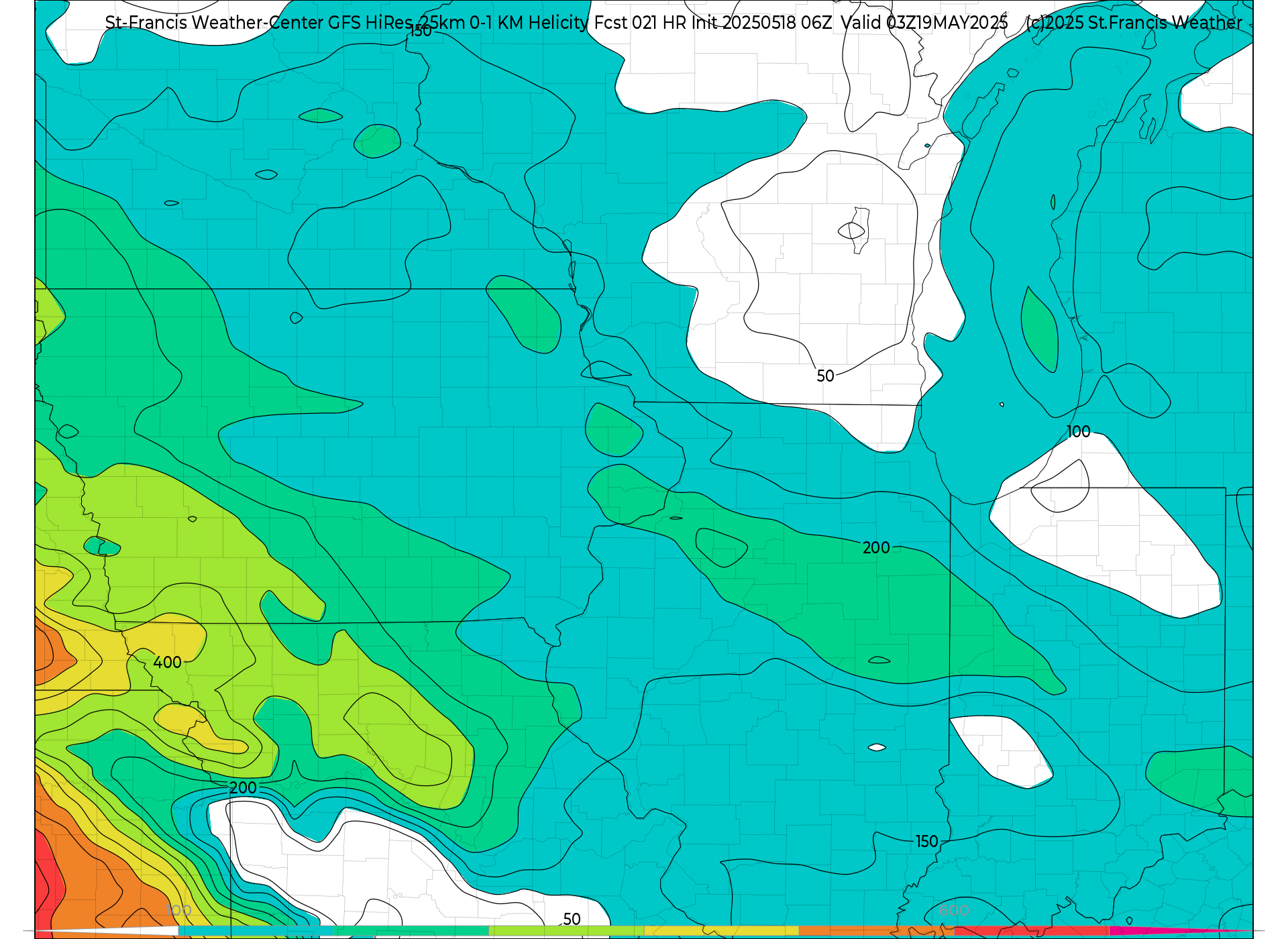
Task: Click 'Fcst 021 HR' in the title
Action: tap(639, 23)
